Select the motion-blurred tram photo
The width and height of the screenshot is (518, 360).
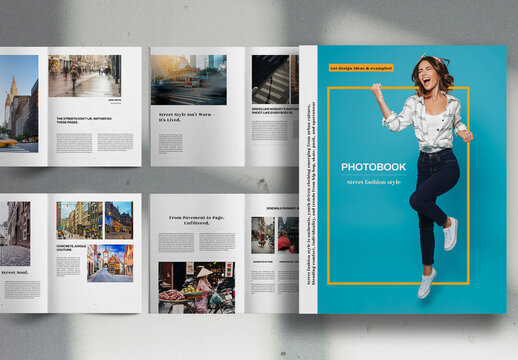[189, 80]
